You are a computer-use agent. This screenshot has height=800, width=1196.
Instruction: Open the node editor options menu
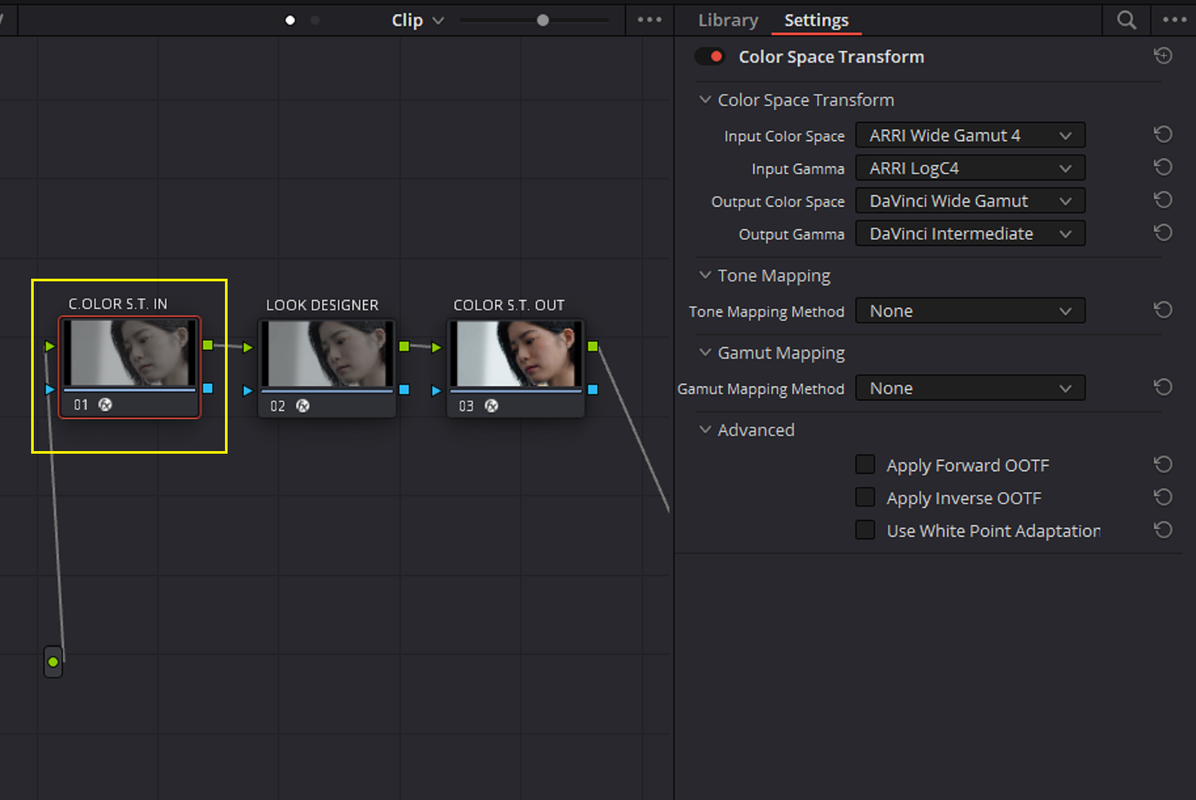pos(649,20)
